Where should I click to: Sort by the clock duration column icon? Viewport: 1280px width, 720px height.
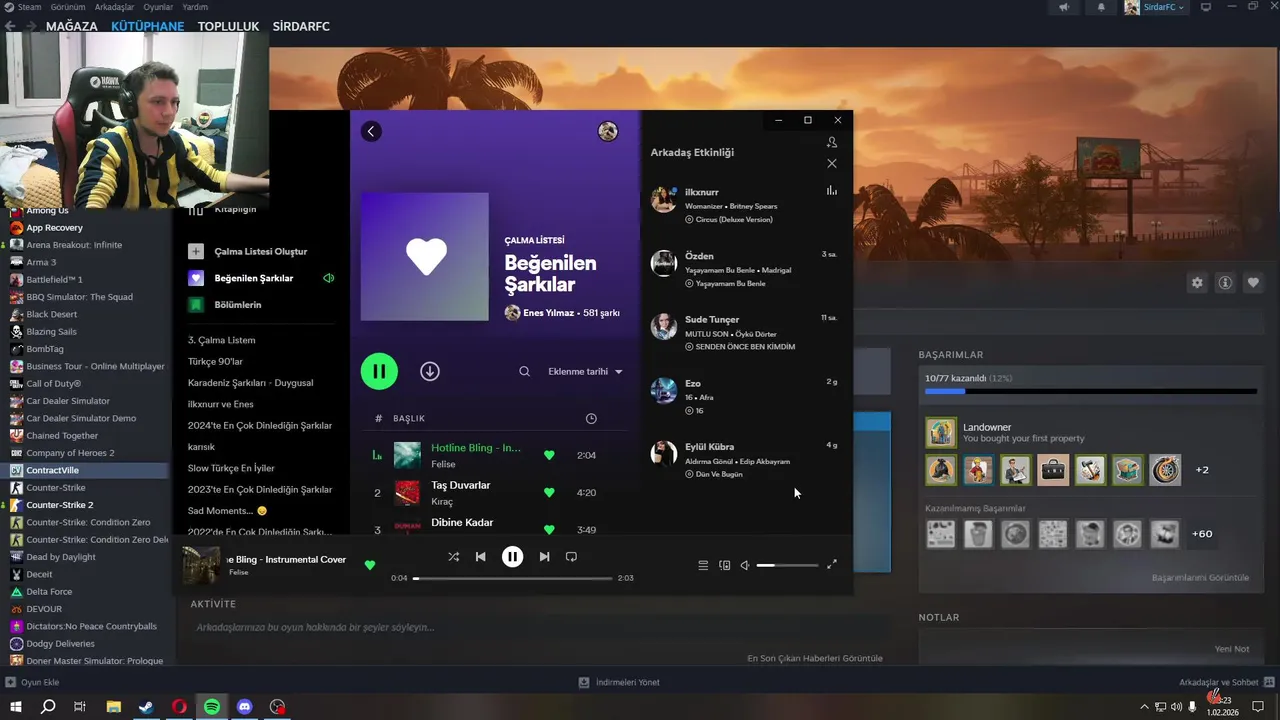591,418
